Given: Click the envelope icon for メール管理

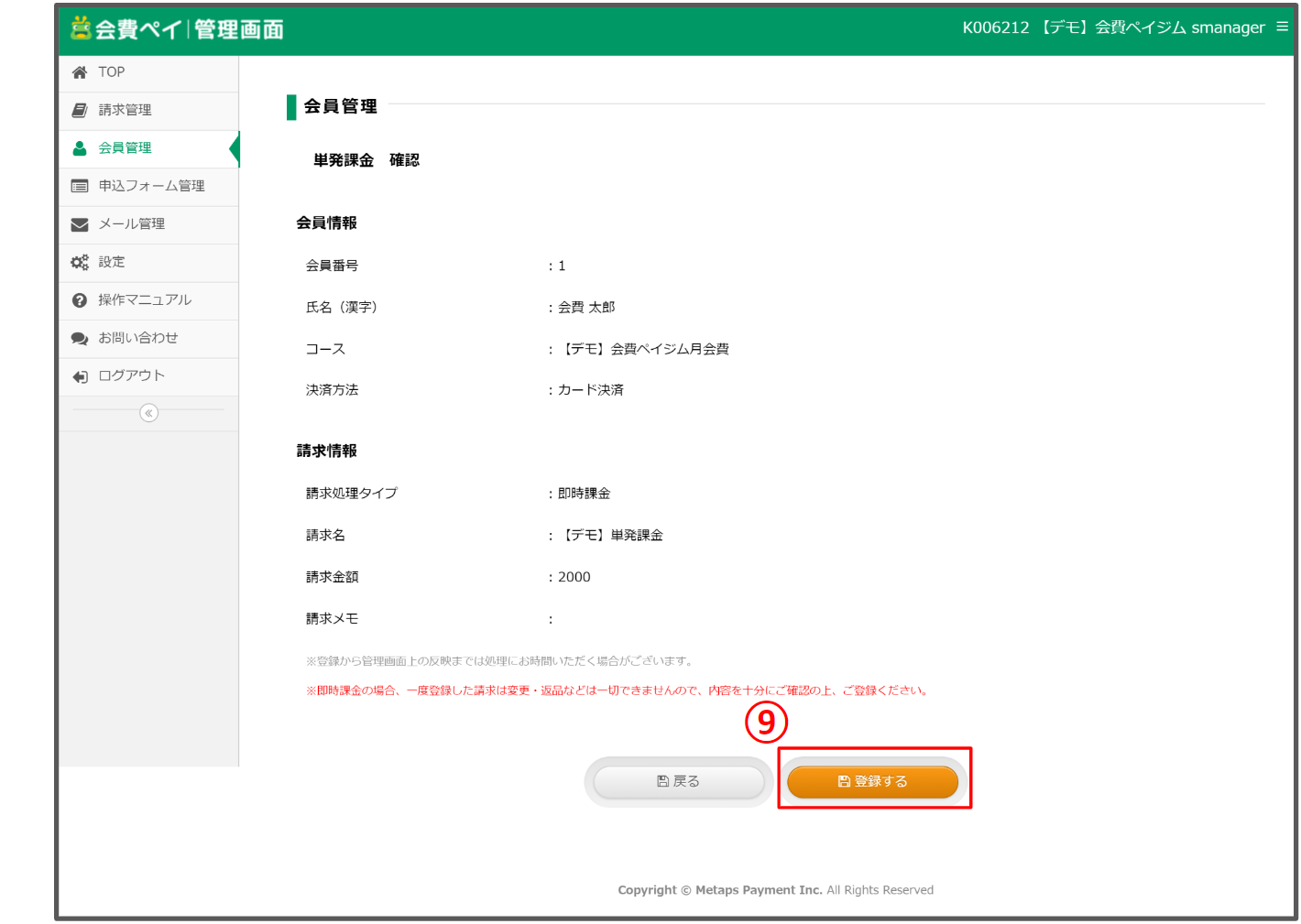Looking at the screenshot, I should tap(80, 224).
